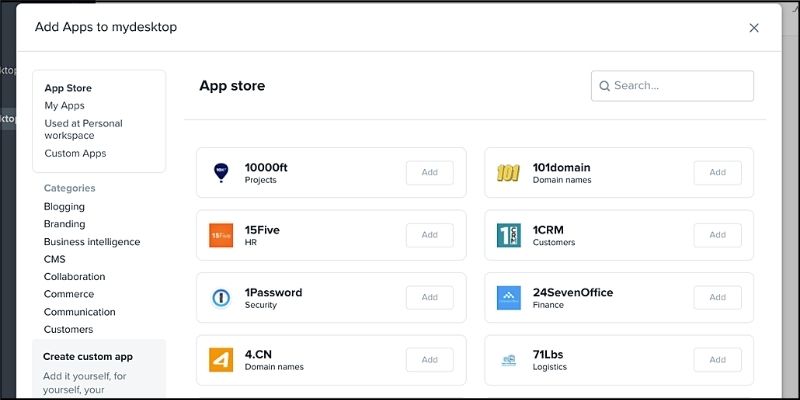The height and width of the screenshot is (400, 800).
Task: Click the HR label under 15Five
Action: 251,242
